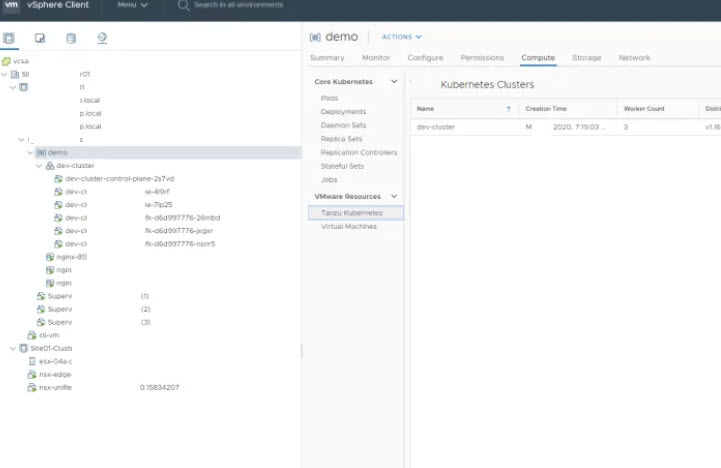The image size is (721, 468).
Task: Select the Hosts and Clusters inventory view icon
Action: pyautogui.click(x=10, y=39)
